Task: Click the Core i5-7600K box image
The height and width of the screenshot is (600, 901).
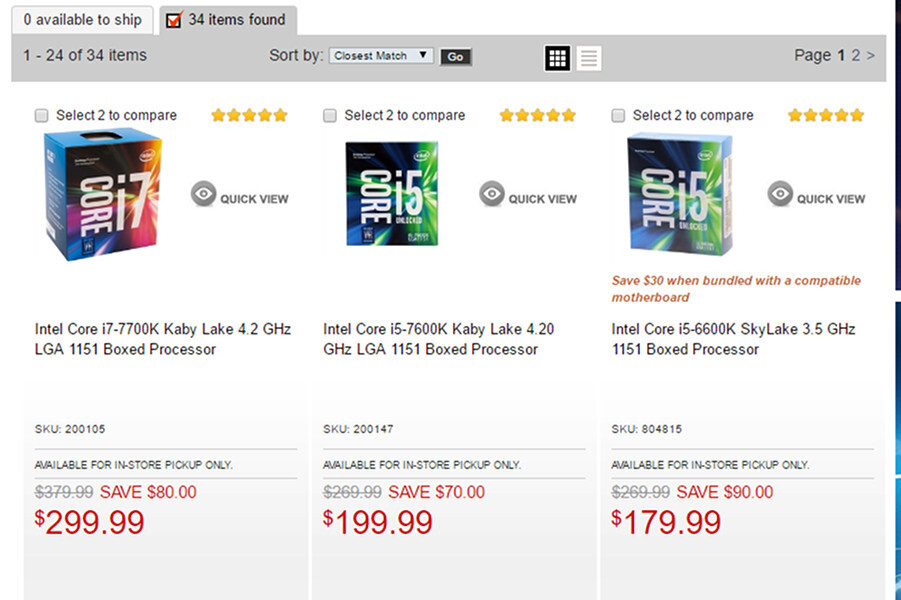Action: pyautogui.click(x=391, y=194)
